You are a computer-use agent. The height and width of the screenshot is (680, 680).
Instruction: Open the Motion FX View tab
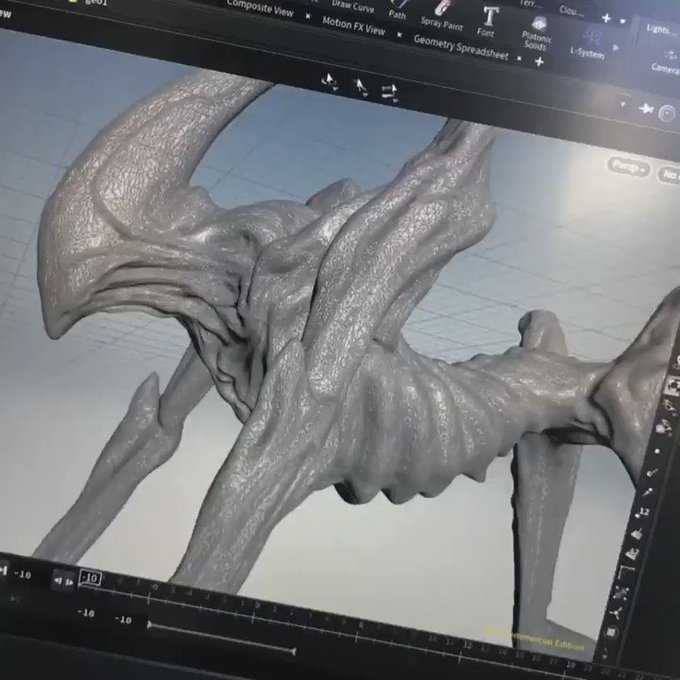point(353,26)
